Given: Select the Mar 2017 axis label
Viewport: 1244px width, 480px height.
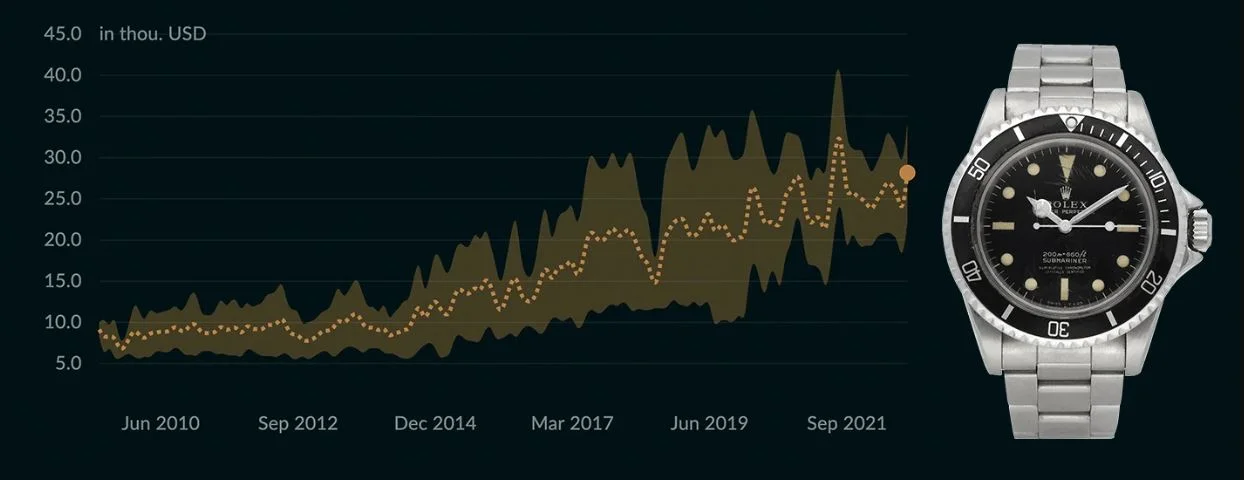Looking at the screenshot, I should coord(571,423).
